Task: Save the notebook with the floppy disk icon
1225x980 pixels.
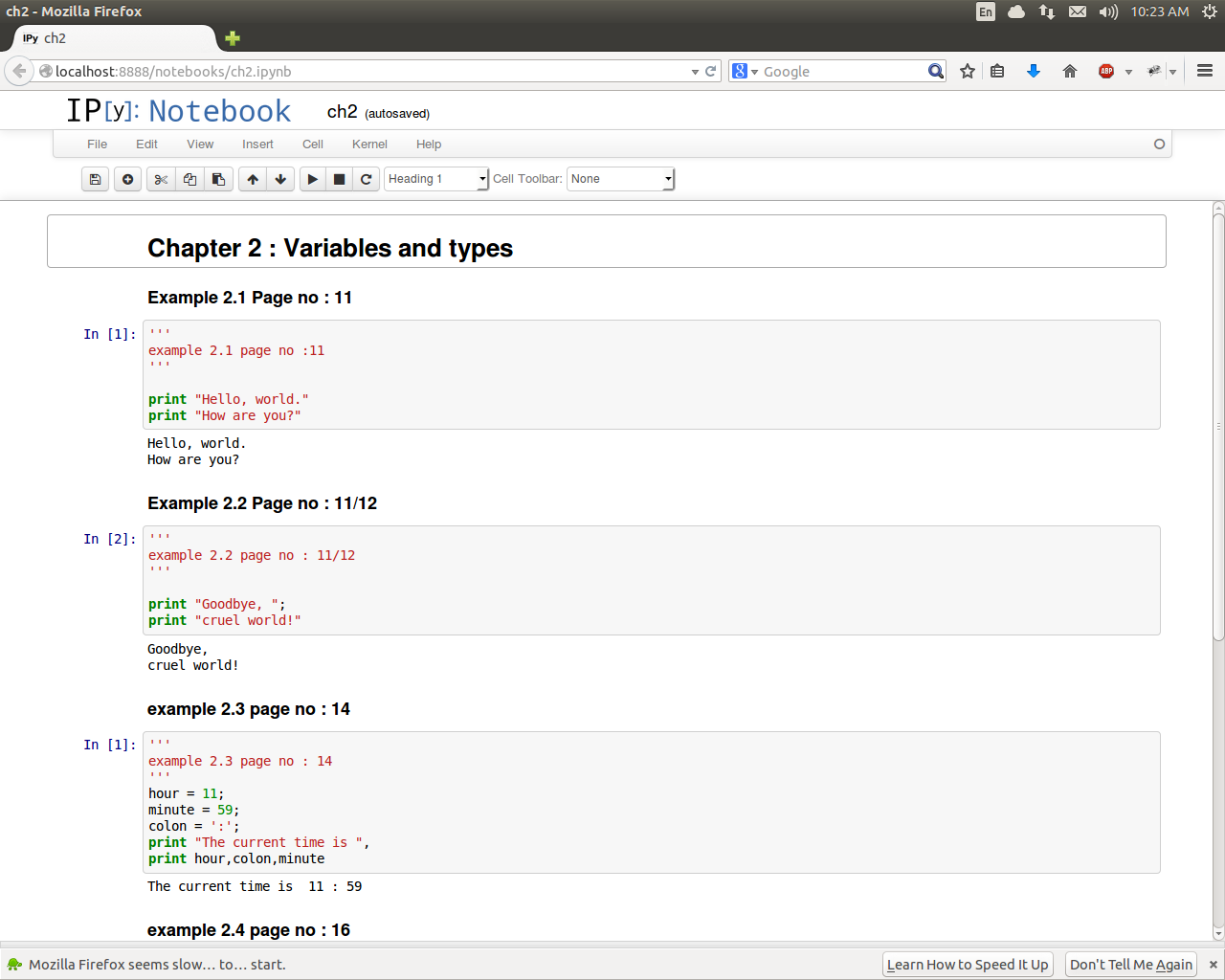Action: click(95, 179)
